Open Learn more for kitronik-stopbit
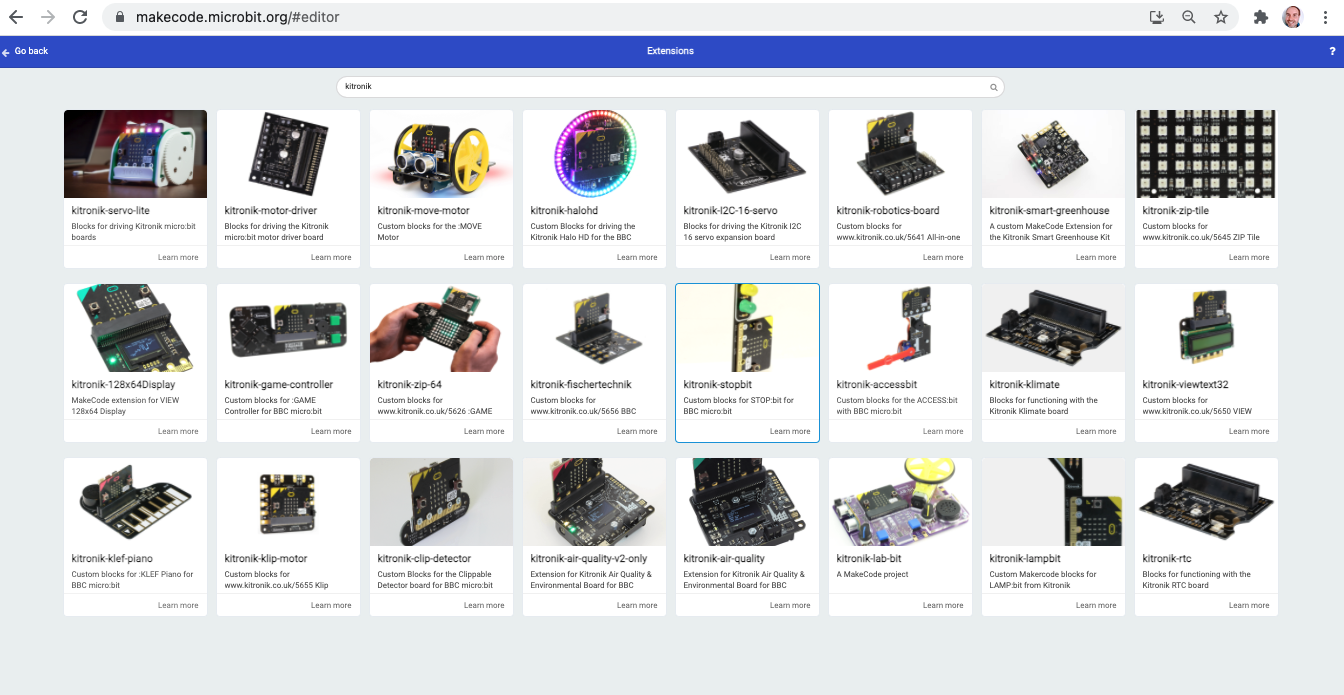The width and height of the screenshot is (1344, 695). pos(790,431)
